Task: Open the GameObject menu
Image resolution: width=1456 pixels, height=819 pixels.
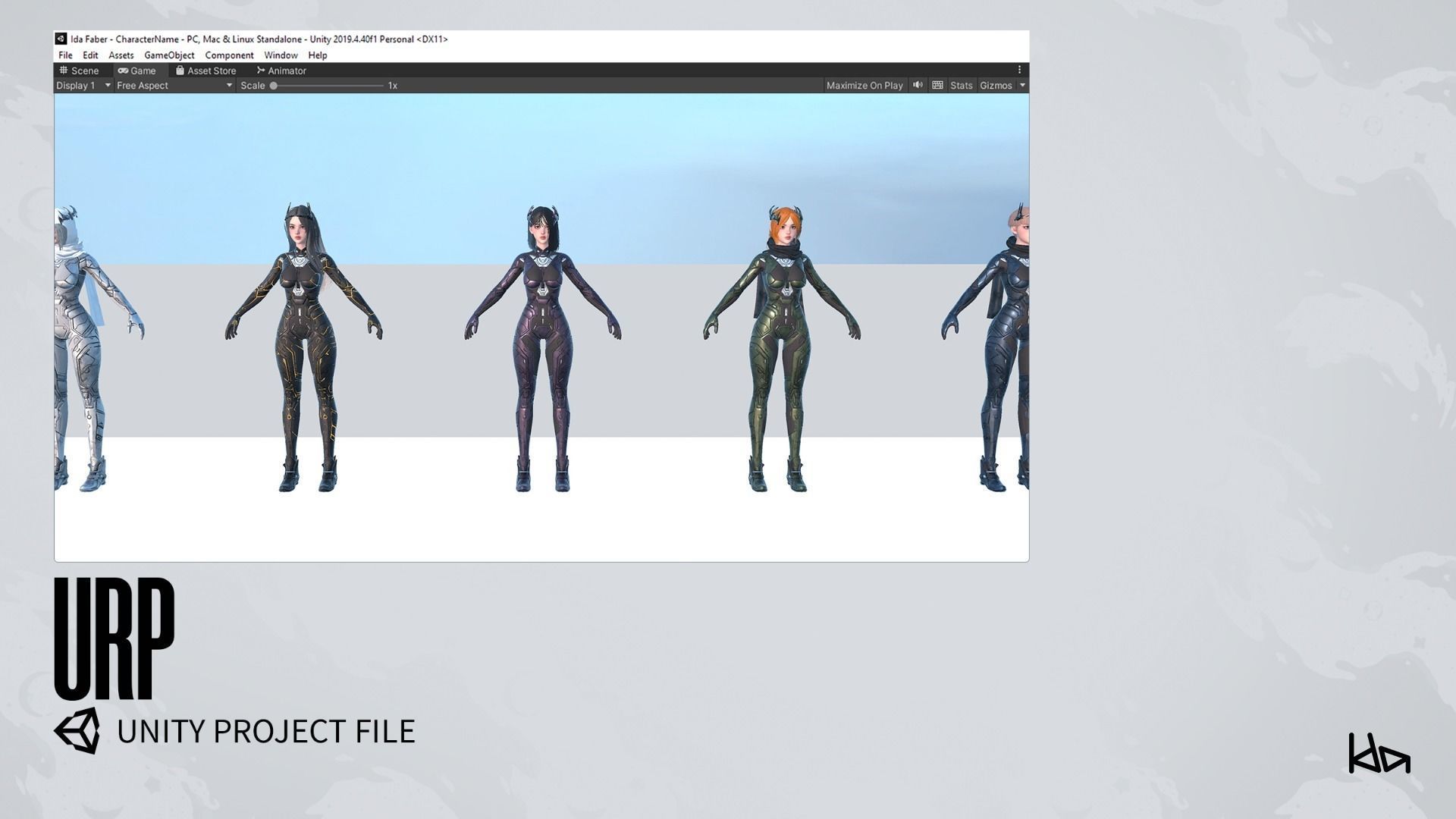Action: [169, 55]
